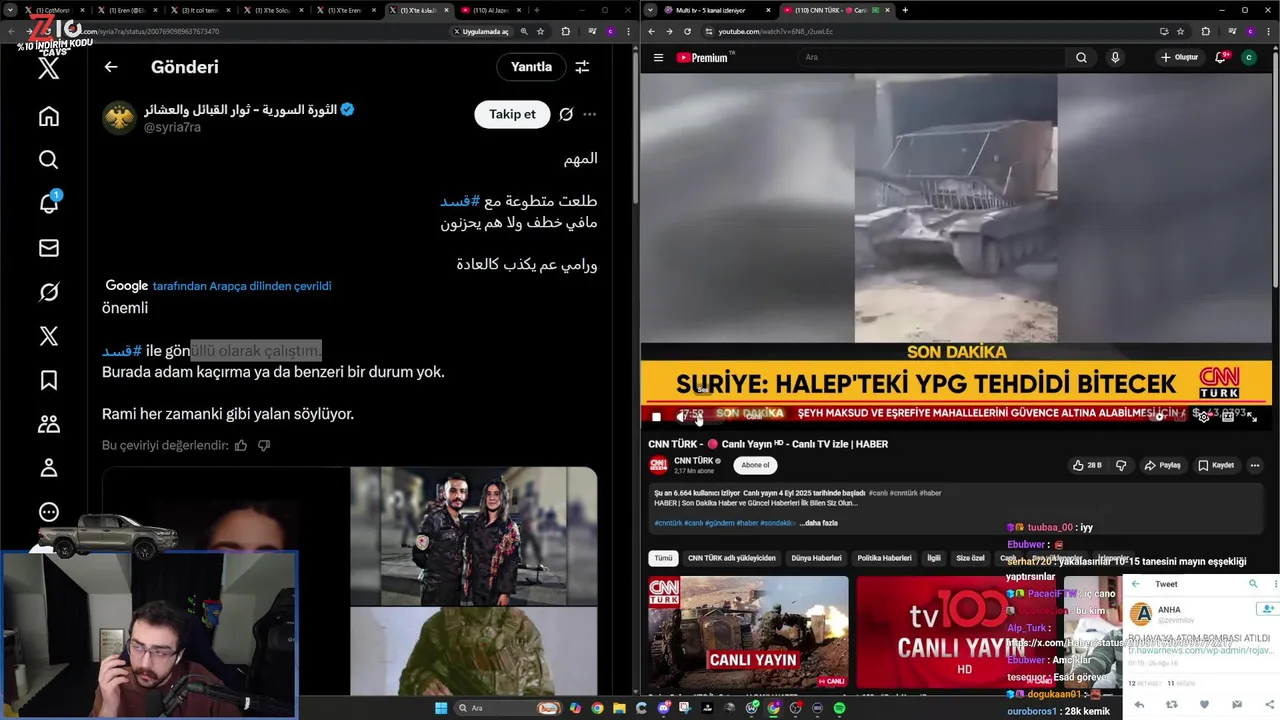Mute the video with speaker icon
The height and width of the screenshot is (720, 1280).
[x=681, y=416]
